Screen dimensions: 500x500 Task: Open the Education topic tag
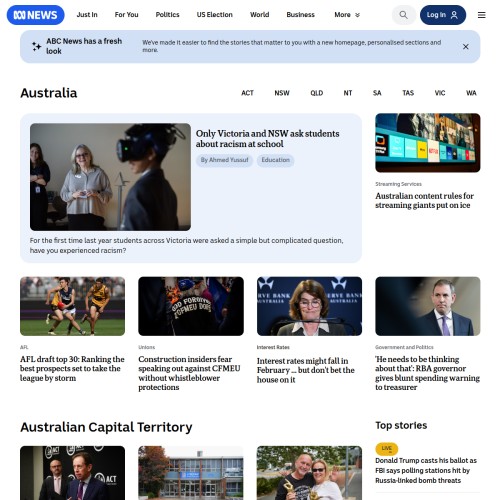(x=275, y=160)
